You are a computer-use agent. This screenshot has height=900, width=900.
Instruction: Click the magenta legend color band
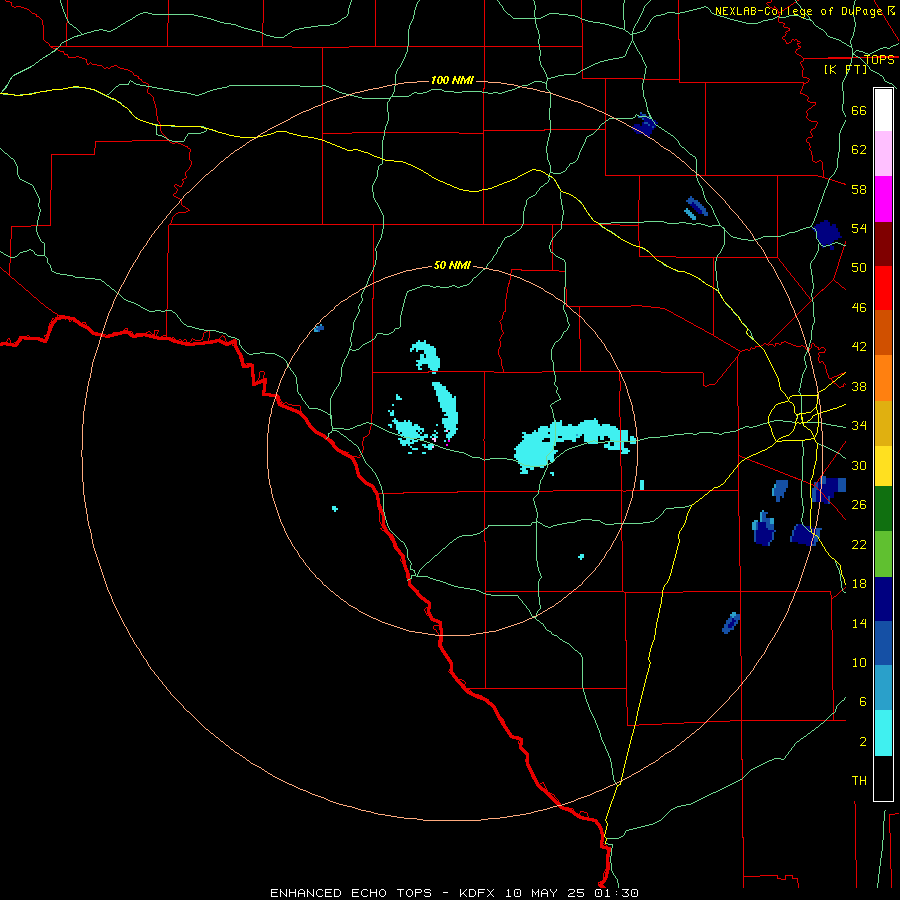pyautogui.click(x=883, y=199)
